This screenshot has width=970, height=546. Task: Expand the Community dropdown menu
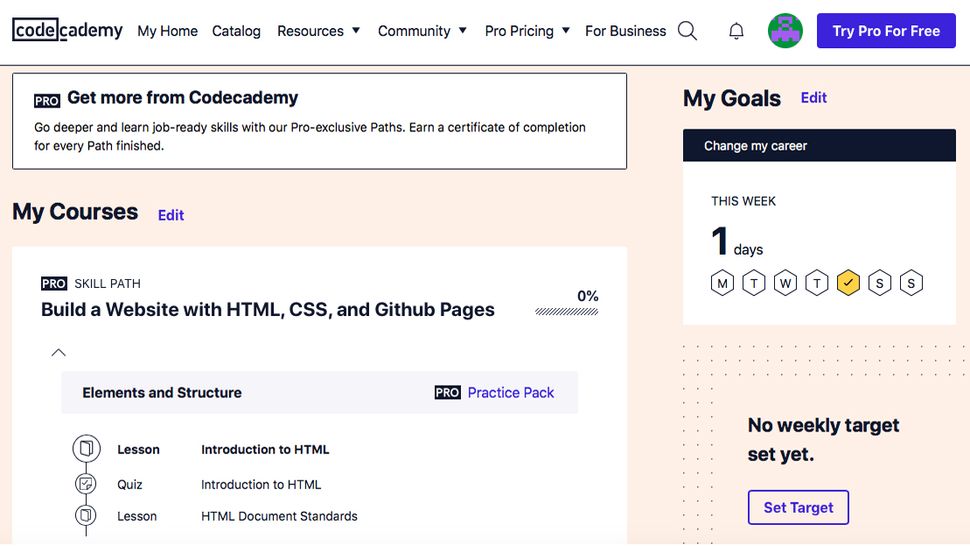coord(422,31)
